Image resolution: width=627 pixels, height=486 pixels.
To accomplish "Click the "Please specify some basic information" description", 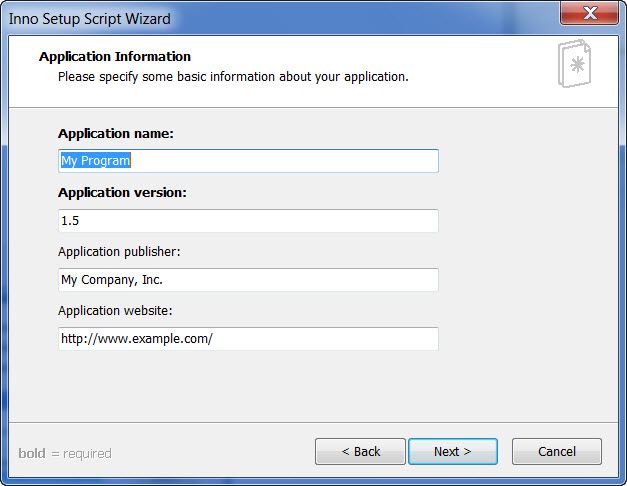I will click(233, 76).
